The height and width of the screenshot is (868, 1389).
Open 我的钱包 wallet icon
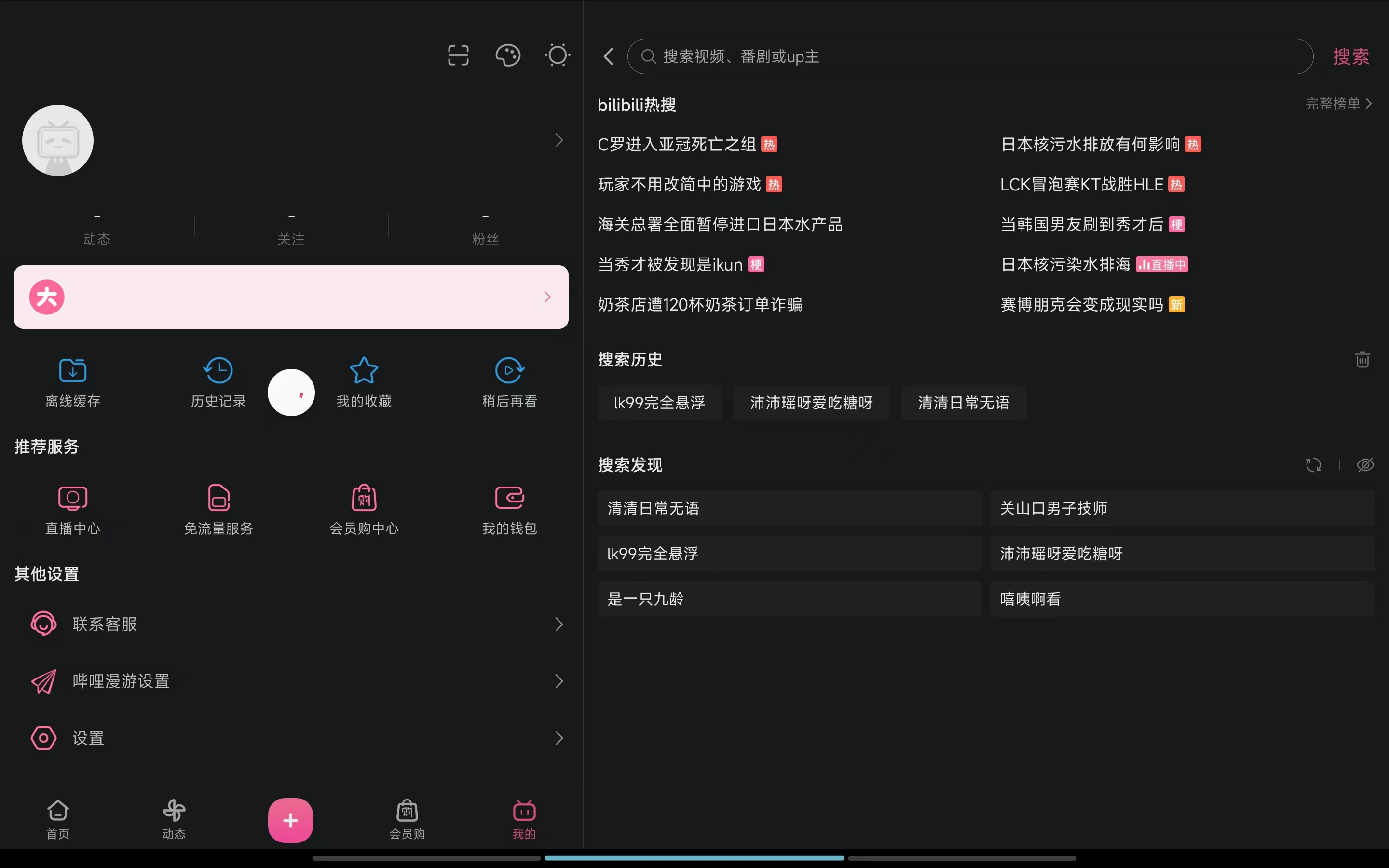click(x=510, y=497)
